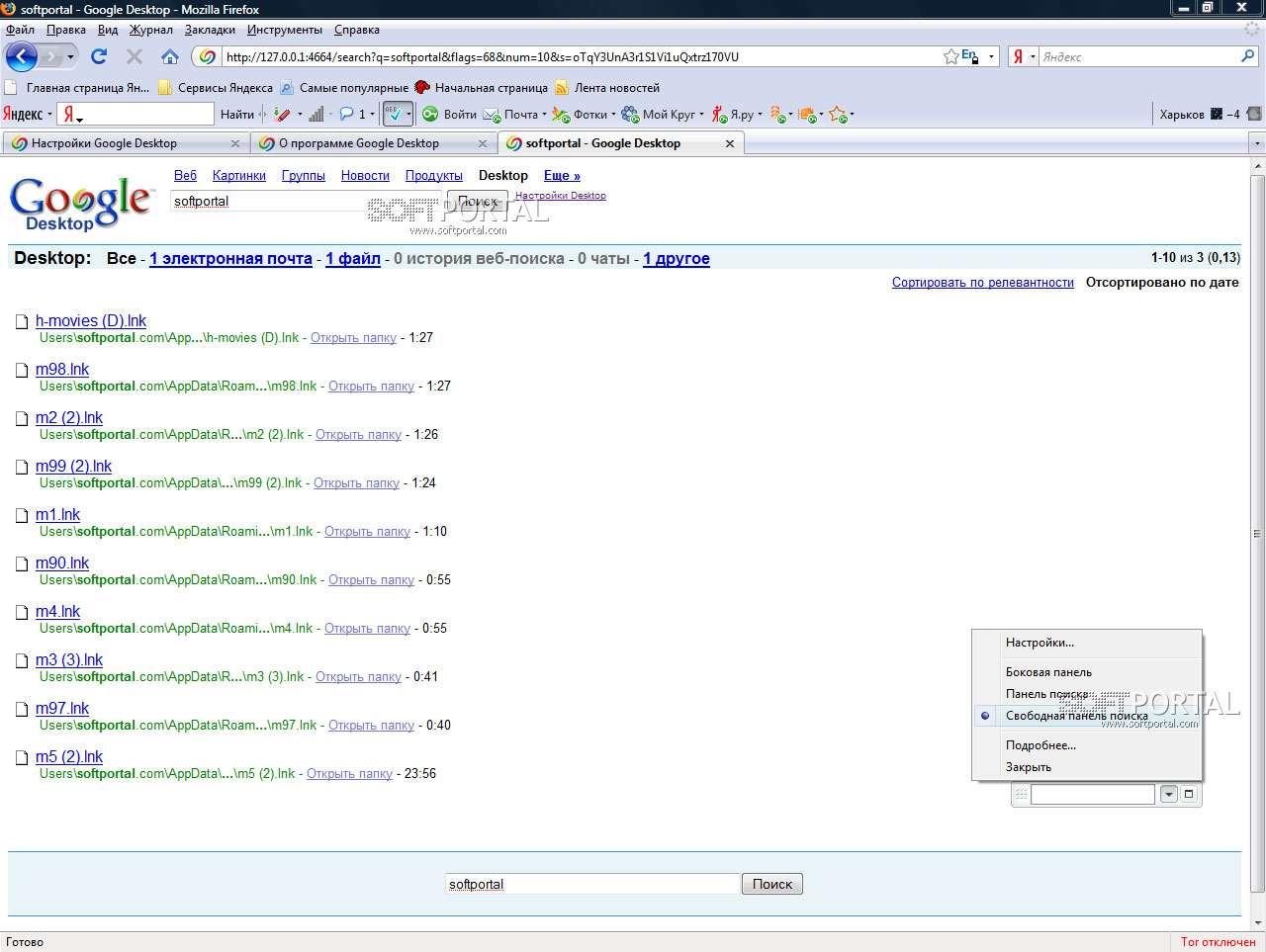
Task: Click the signal bars icon on Яндекс bar
Action: click(x=316, y=115)
